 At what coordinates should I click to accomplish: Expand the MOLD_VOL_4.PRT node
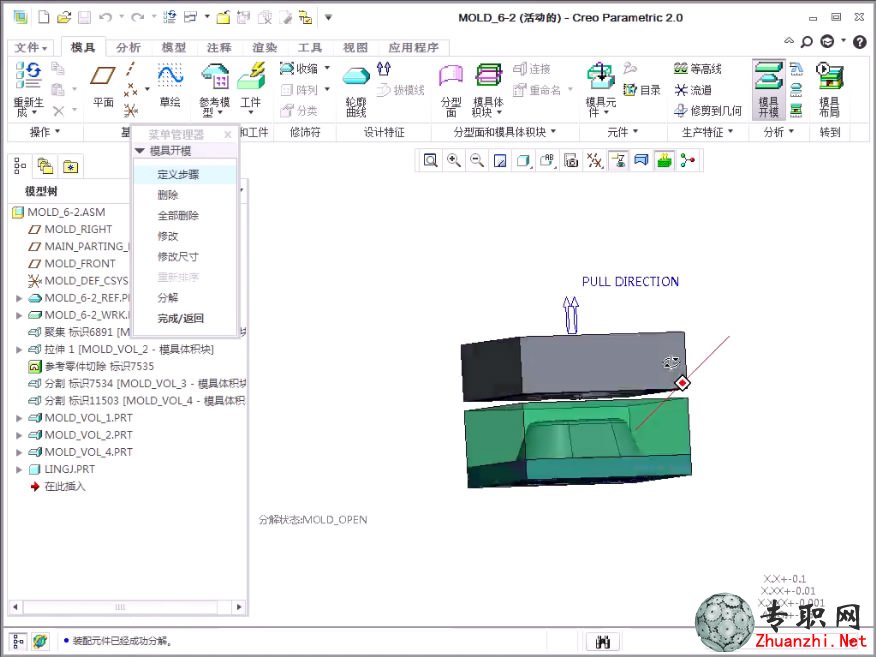[x=19, y=453]
